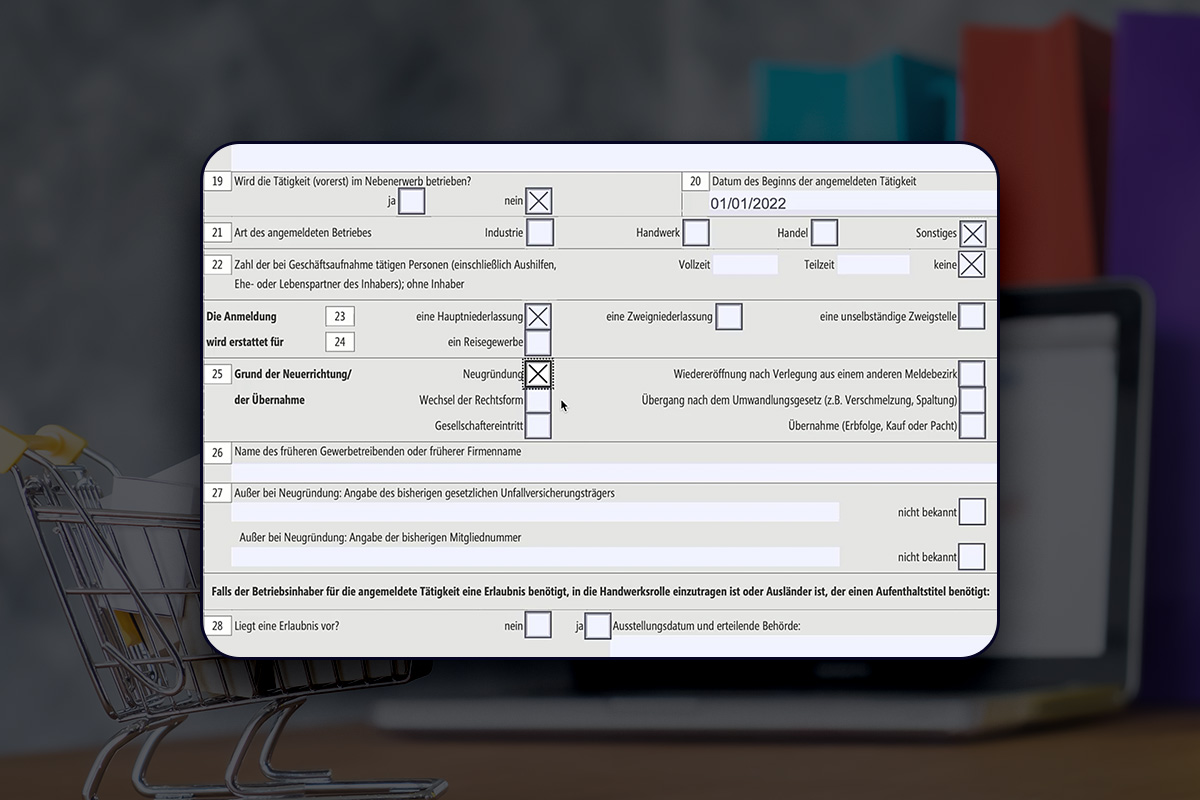Click field number 24 label box
Image resolution: width=1200 pixels, height=800 pixels.
(x=340, y=341)
